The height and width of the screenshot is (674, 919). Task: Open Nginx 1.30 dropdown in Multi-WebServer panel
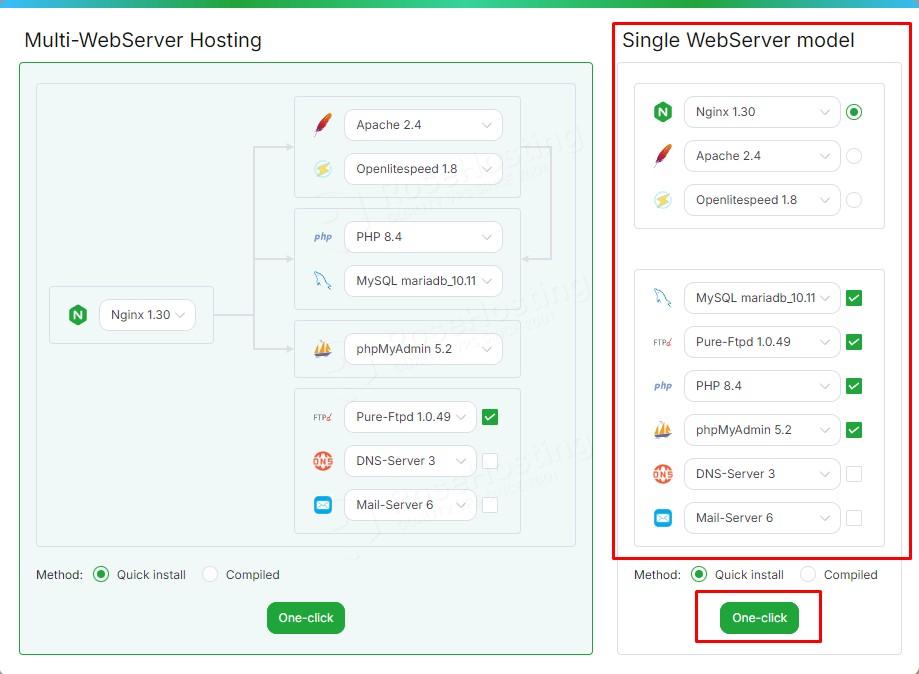pos(147,315)
